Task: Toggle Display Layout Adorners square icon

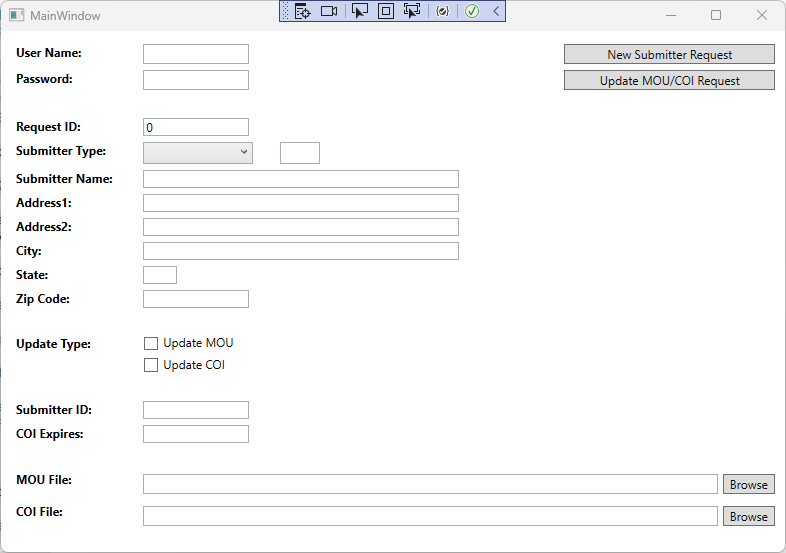Action: [x=386, y=12]
